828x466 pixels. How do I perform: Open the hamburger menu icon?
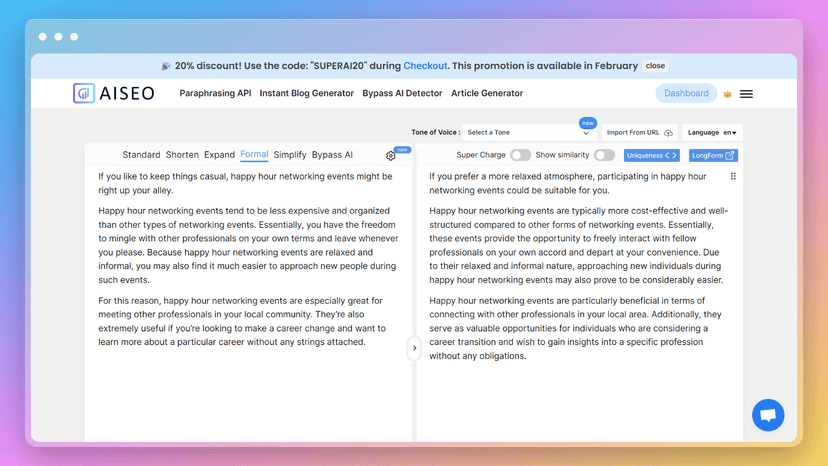pyautogui.click(x=746, y=94)
